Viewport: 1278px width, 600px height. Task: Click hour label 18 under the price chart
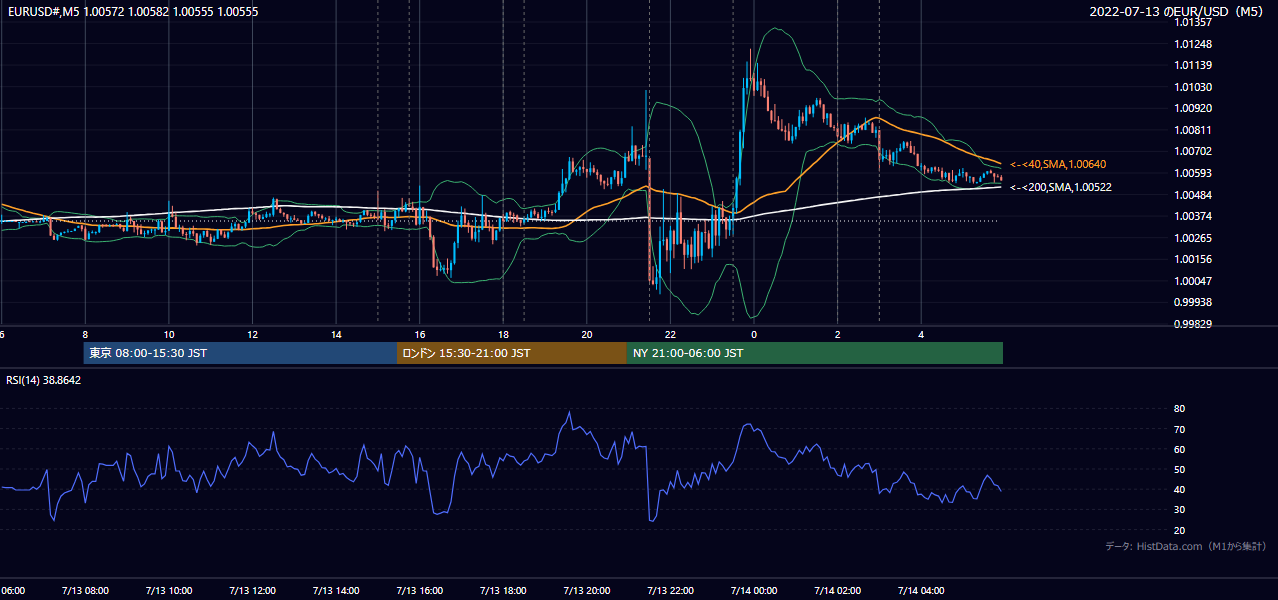point(503,335)
